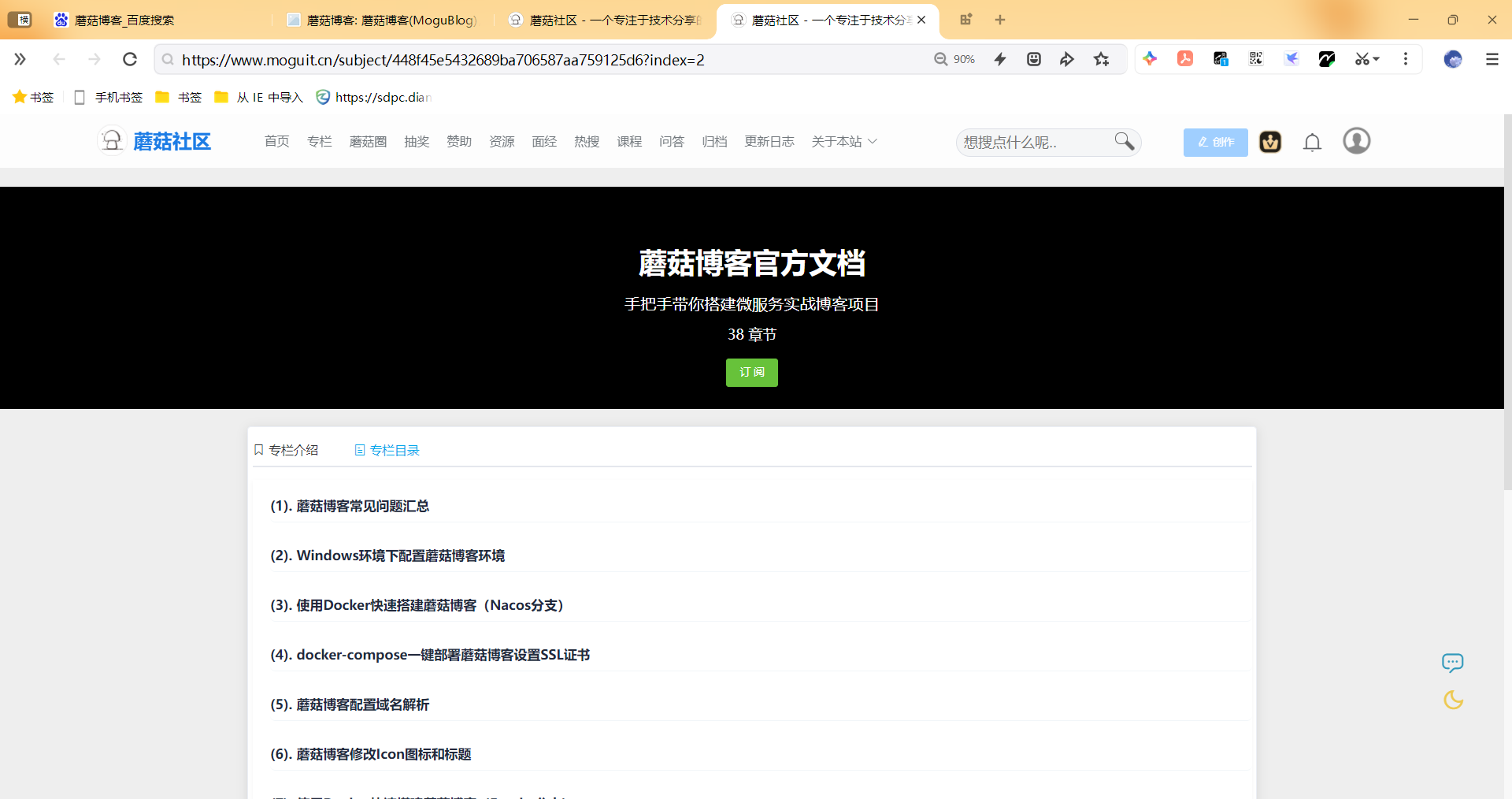This screenshot has width=1512, height=799.
Task: Click the search magnifier icon in site header
Action: [1125, 141]
